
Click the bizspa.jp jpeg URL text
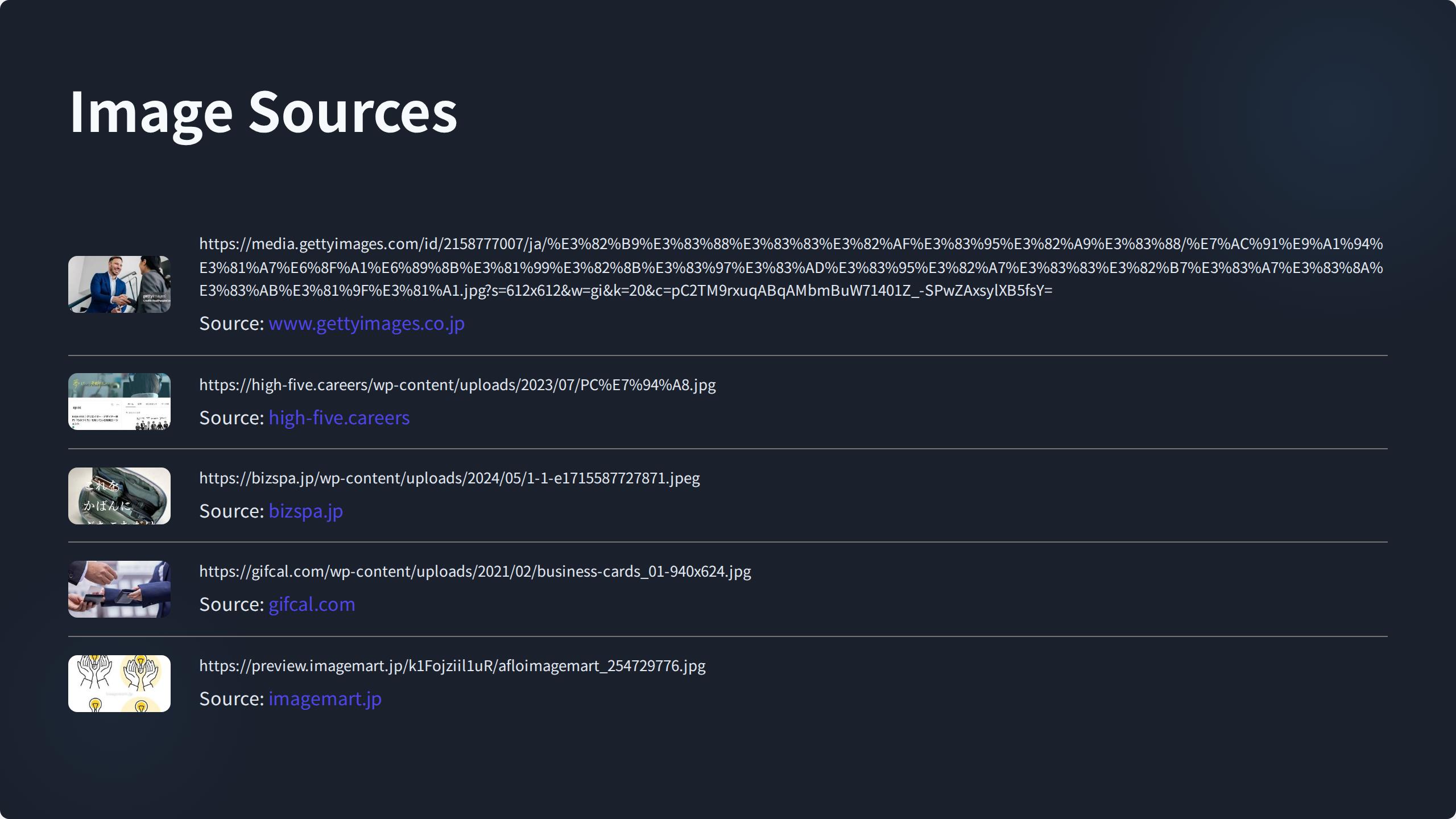coord(449,478)
